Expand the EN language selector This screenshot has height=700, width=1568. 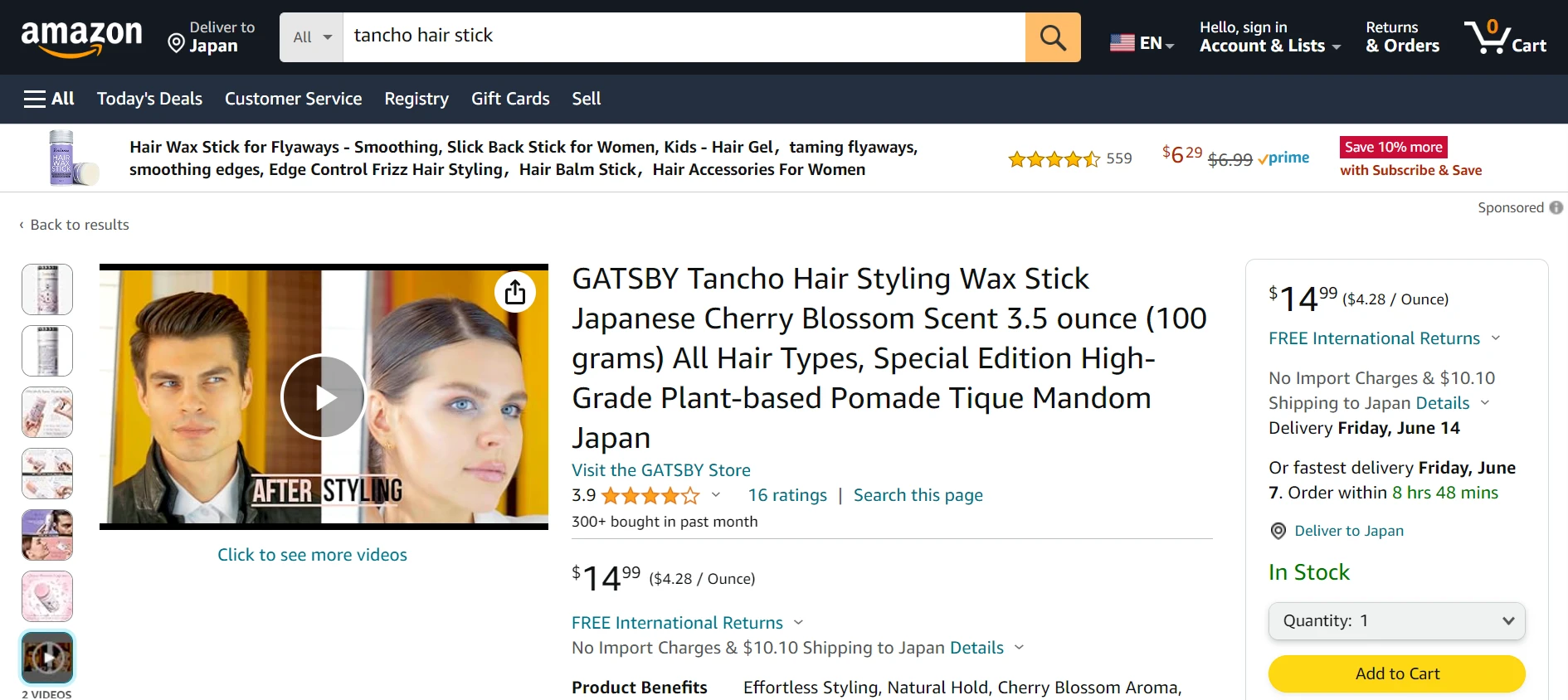pos(1142,42)
